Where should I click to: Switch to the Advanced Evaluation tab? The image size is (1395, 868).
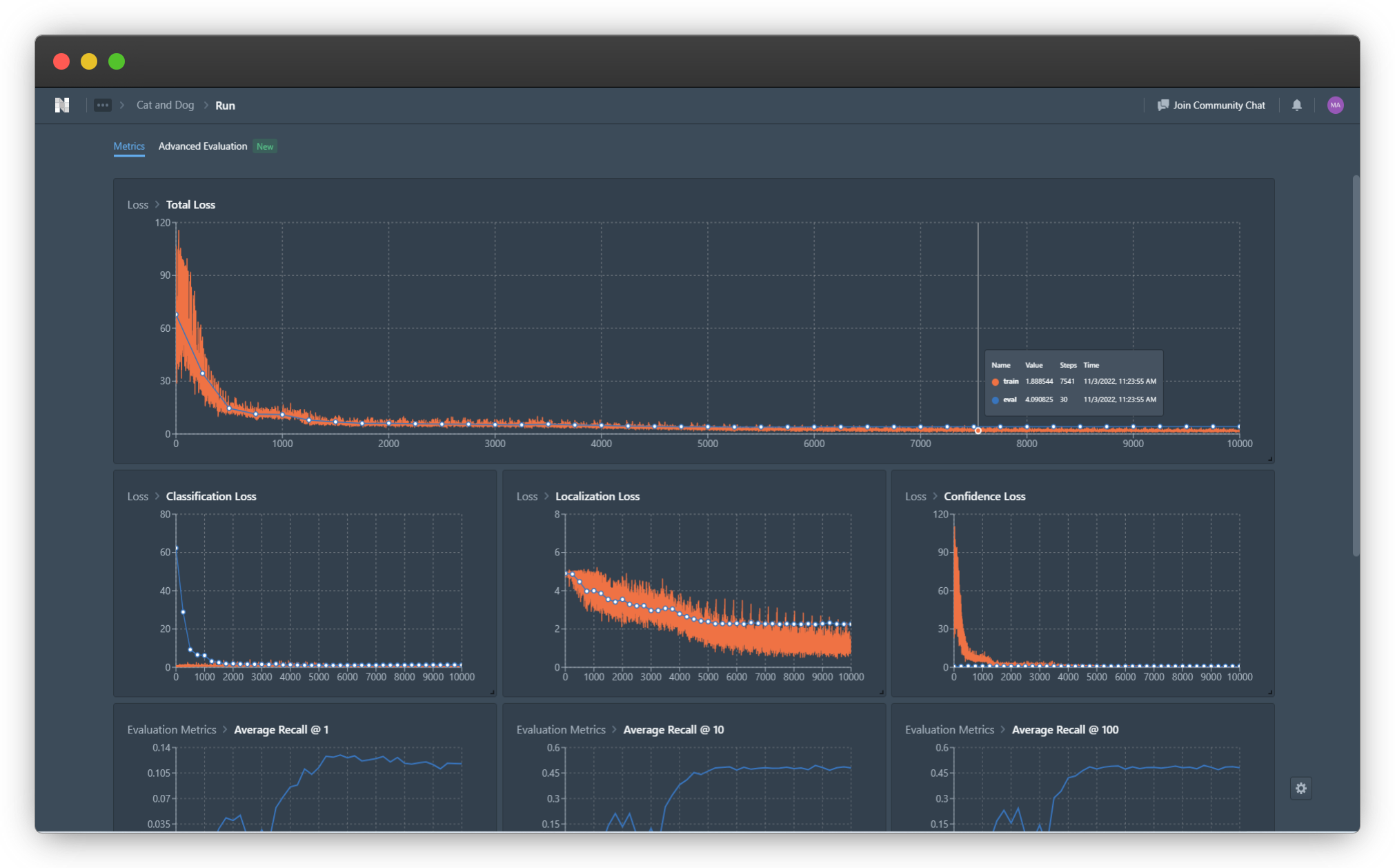click(x=203, y=146)
